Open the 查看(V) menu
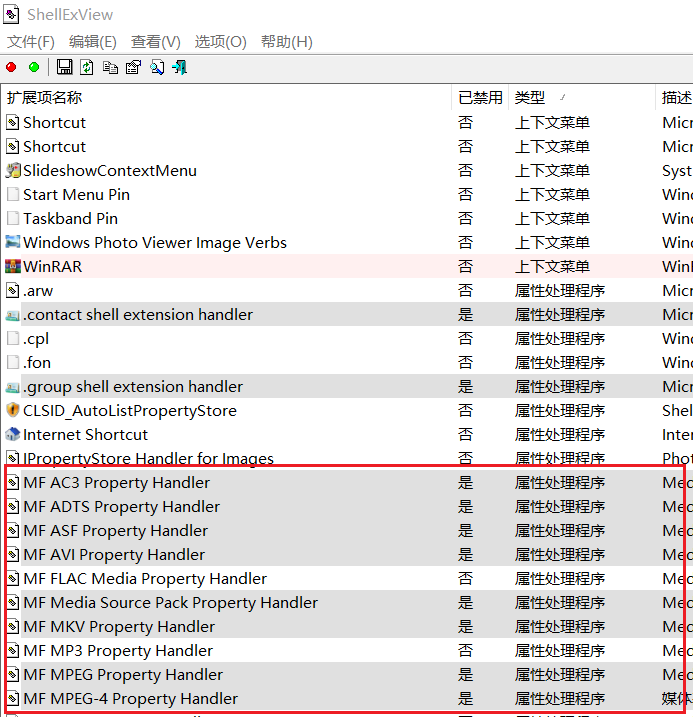The image size is (693, 717). pos(155,41)
